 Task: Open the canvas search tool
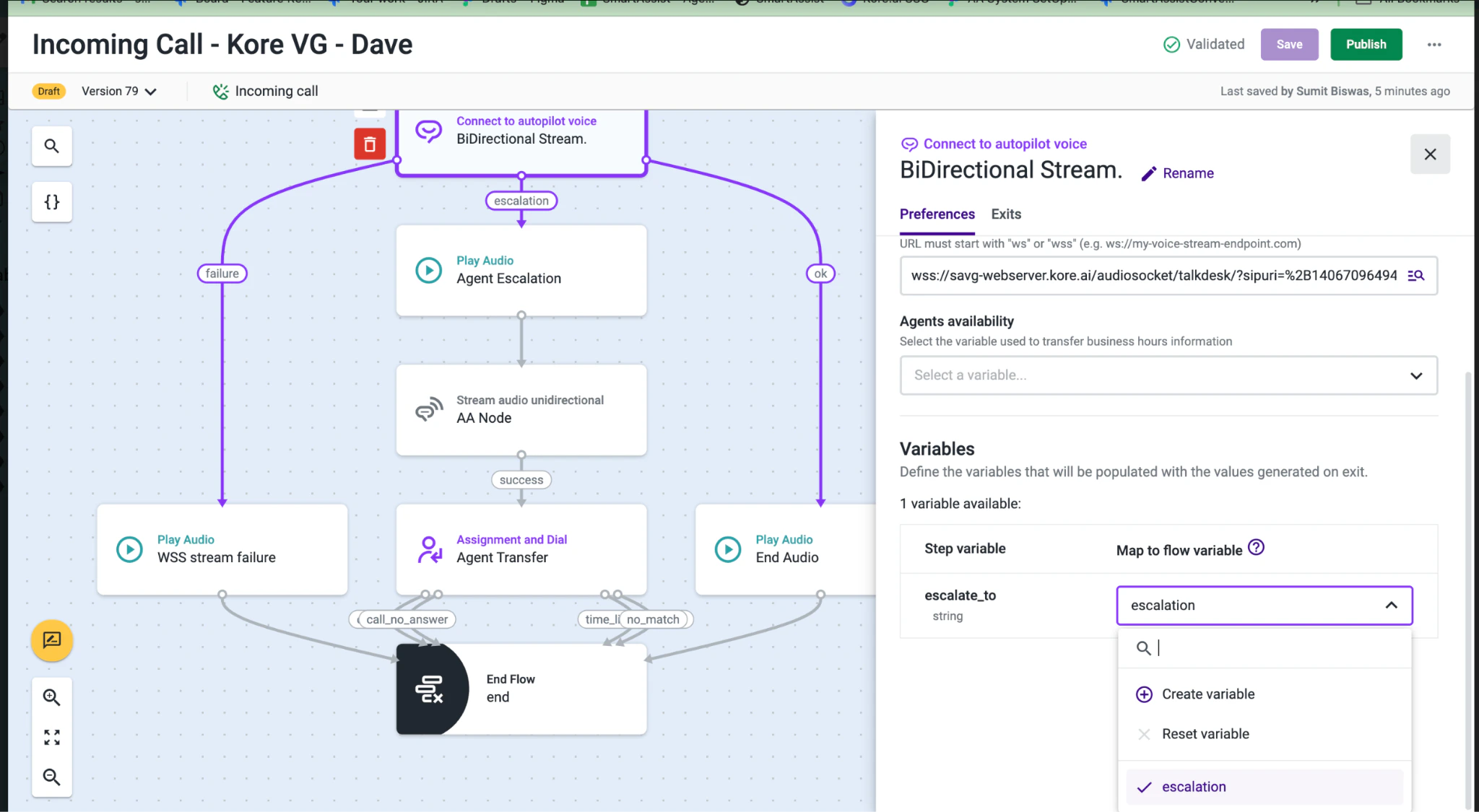pos(51,146)
